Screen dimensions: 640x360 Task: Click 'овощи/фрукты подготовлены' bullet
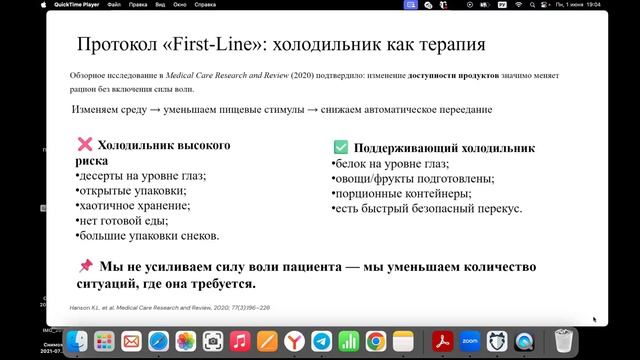(x=413, y=179)
